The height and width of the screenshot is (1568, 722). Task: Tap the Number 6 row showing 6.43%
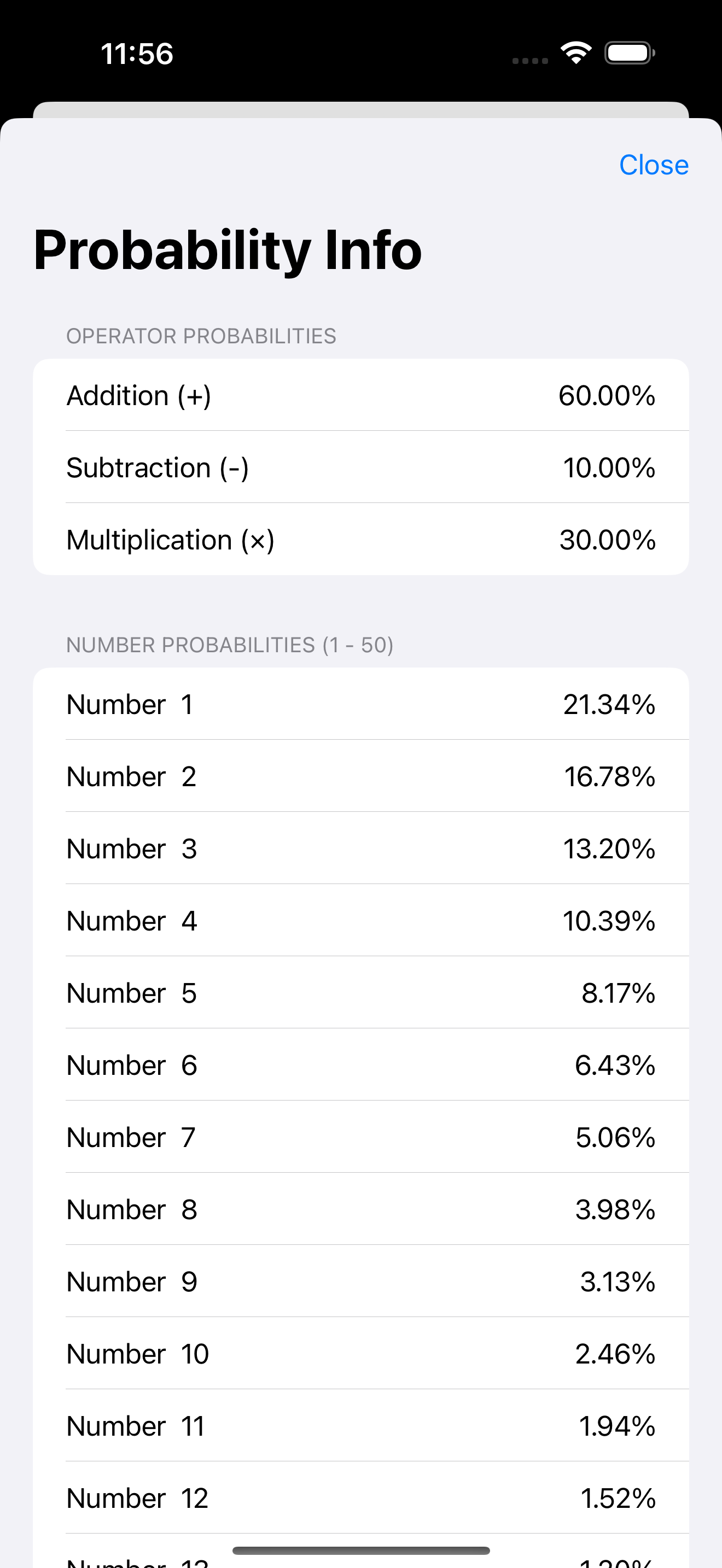361,1064
